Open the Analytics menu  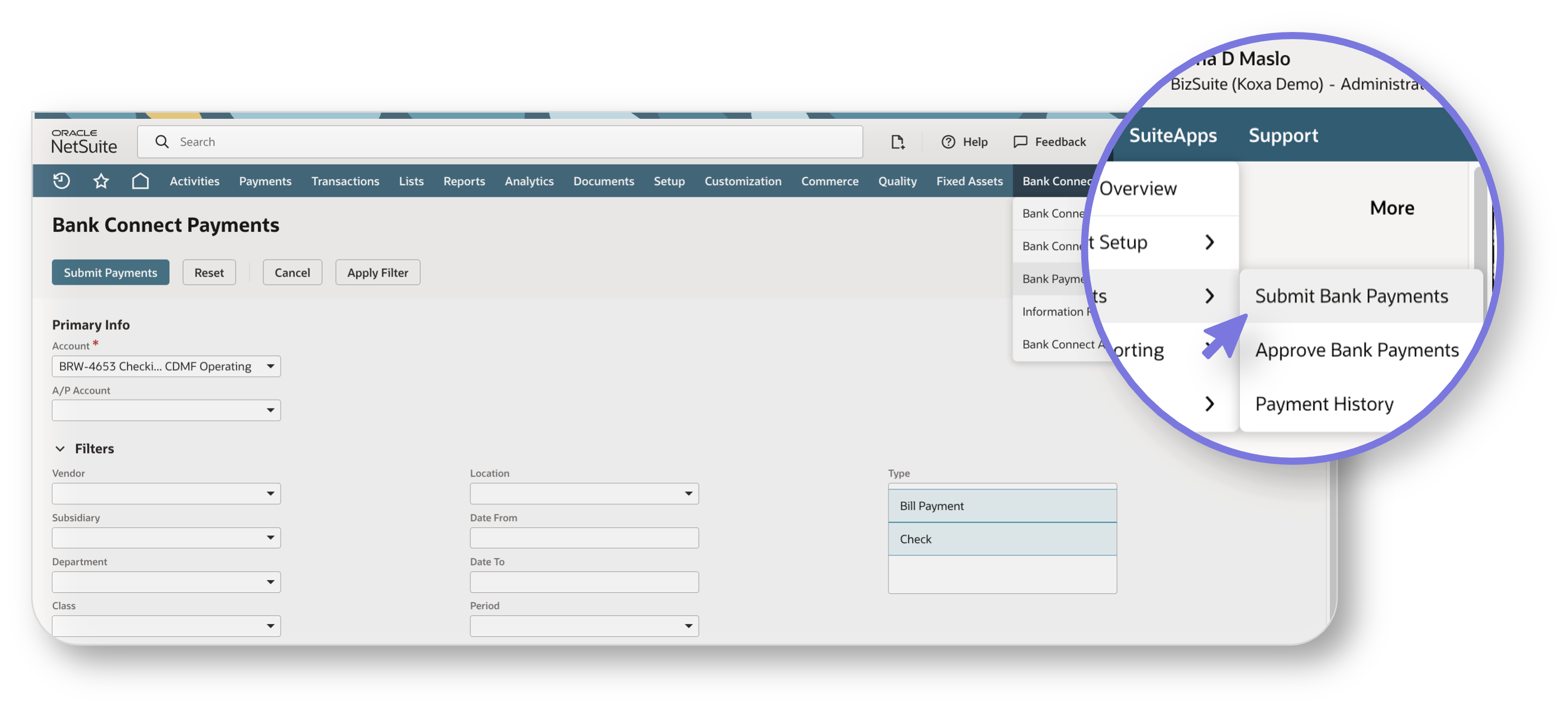[529, 181]
